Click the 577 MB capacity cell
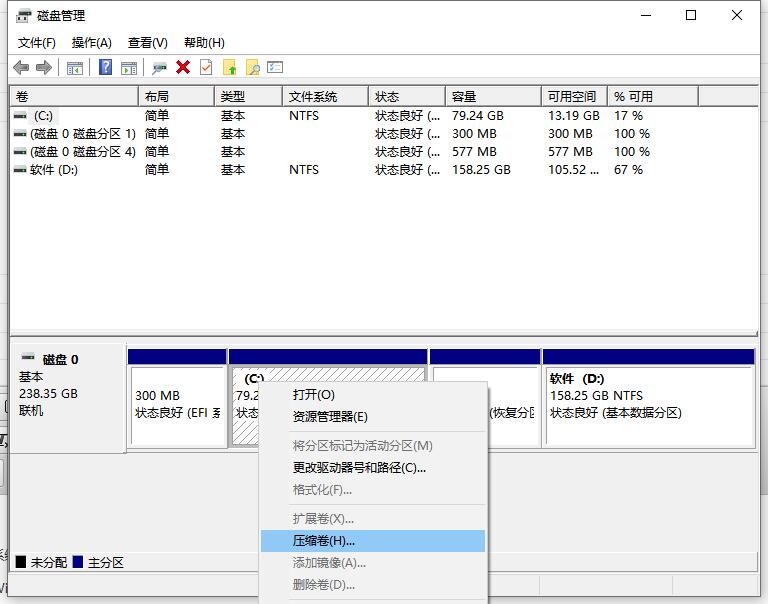Image resolution: width=768 pixels, height=604 pixels. tap(474, 152)
